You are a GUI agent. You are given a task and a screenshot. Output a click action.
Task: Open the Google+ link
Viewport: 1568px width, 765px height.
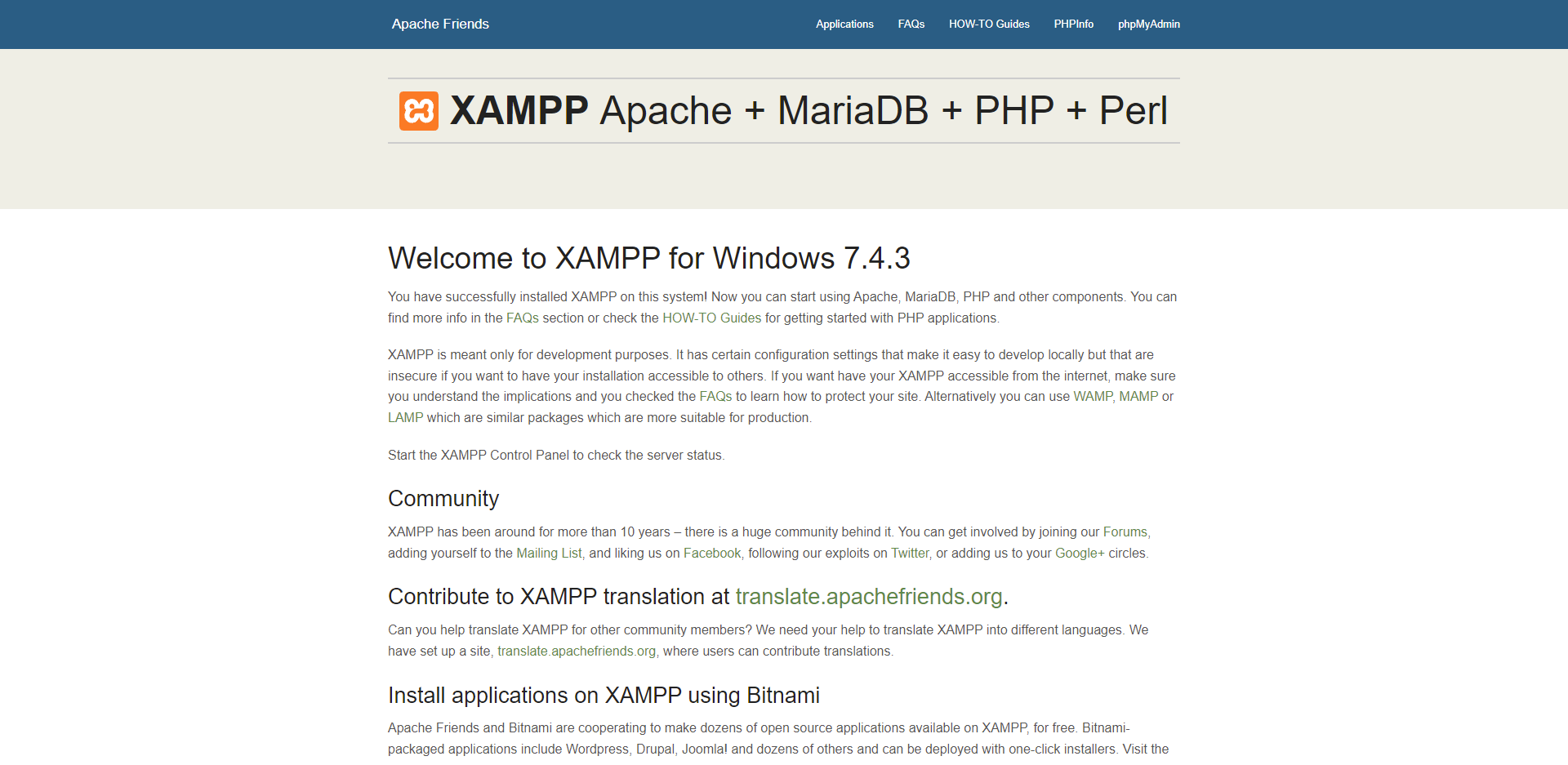tap(1080, 553)
